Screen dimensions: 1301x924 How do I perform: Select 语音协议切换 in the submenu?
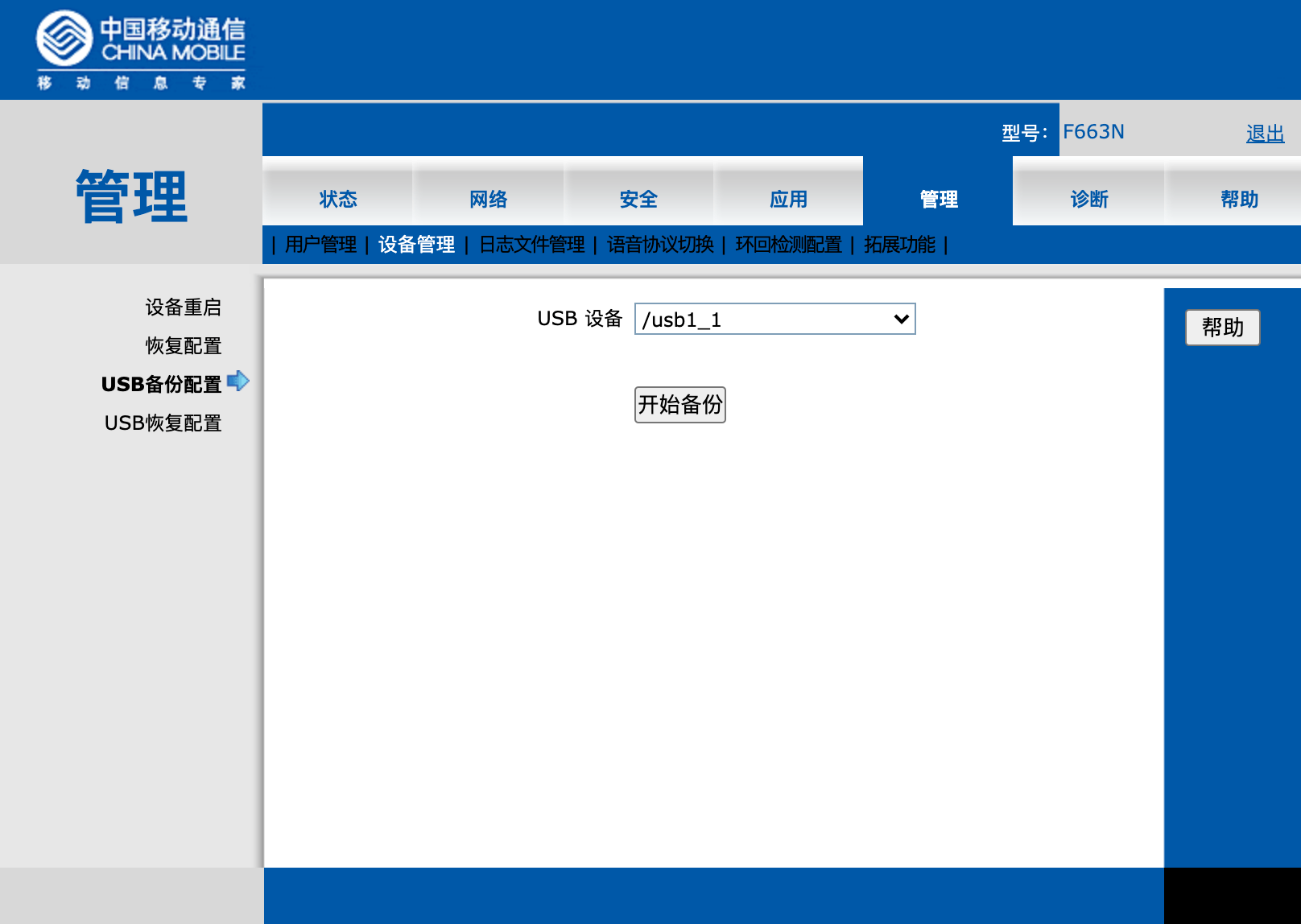[x=659, y=245]
